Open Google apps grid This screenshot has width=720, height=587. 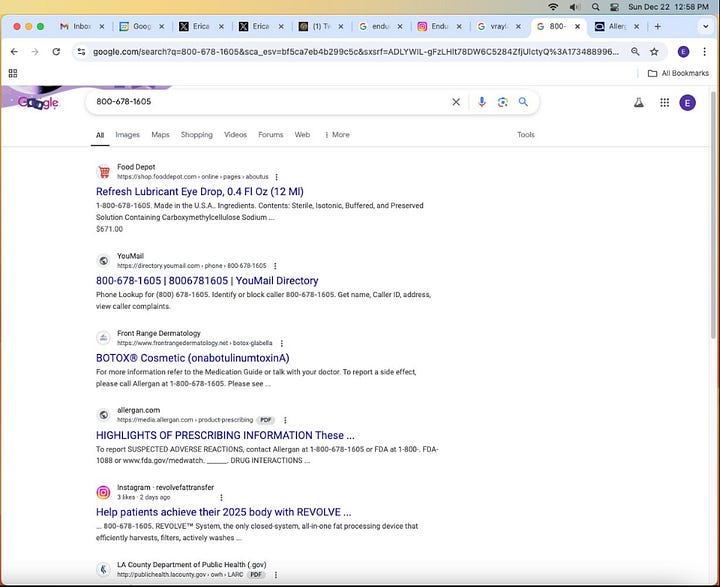664,102
